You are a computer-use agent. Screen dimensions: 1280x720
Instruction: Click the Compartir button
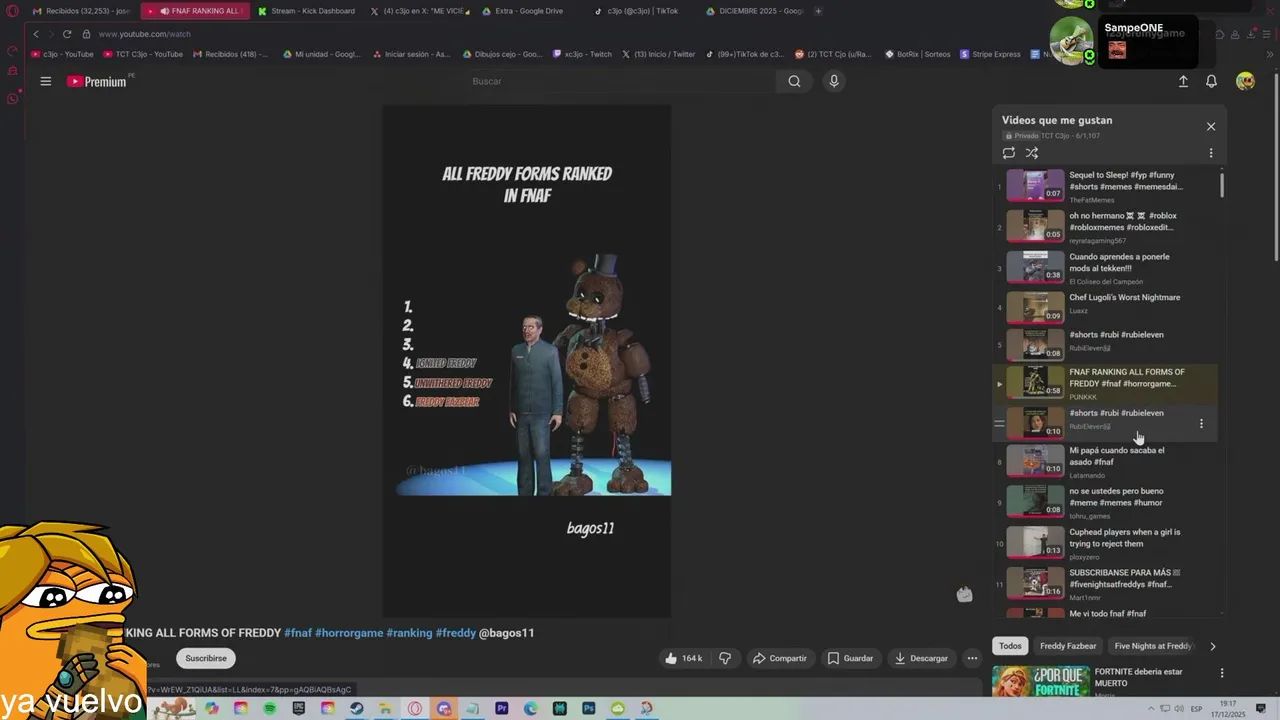click(780, 658)
